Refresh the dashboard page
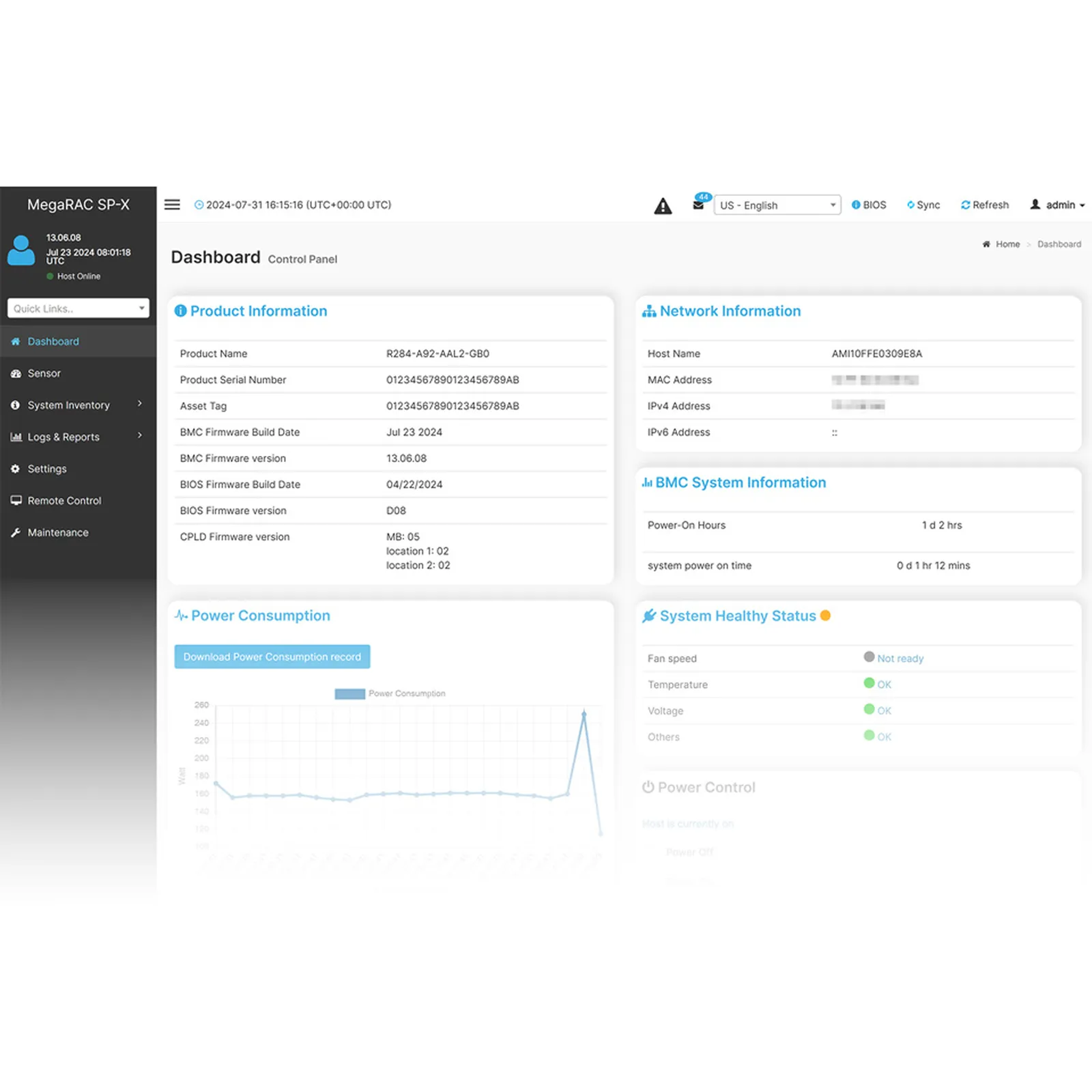 click(x=984, y=205)
